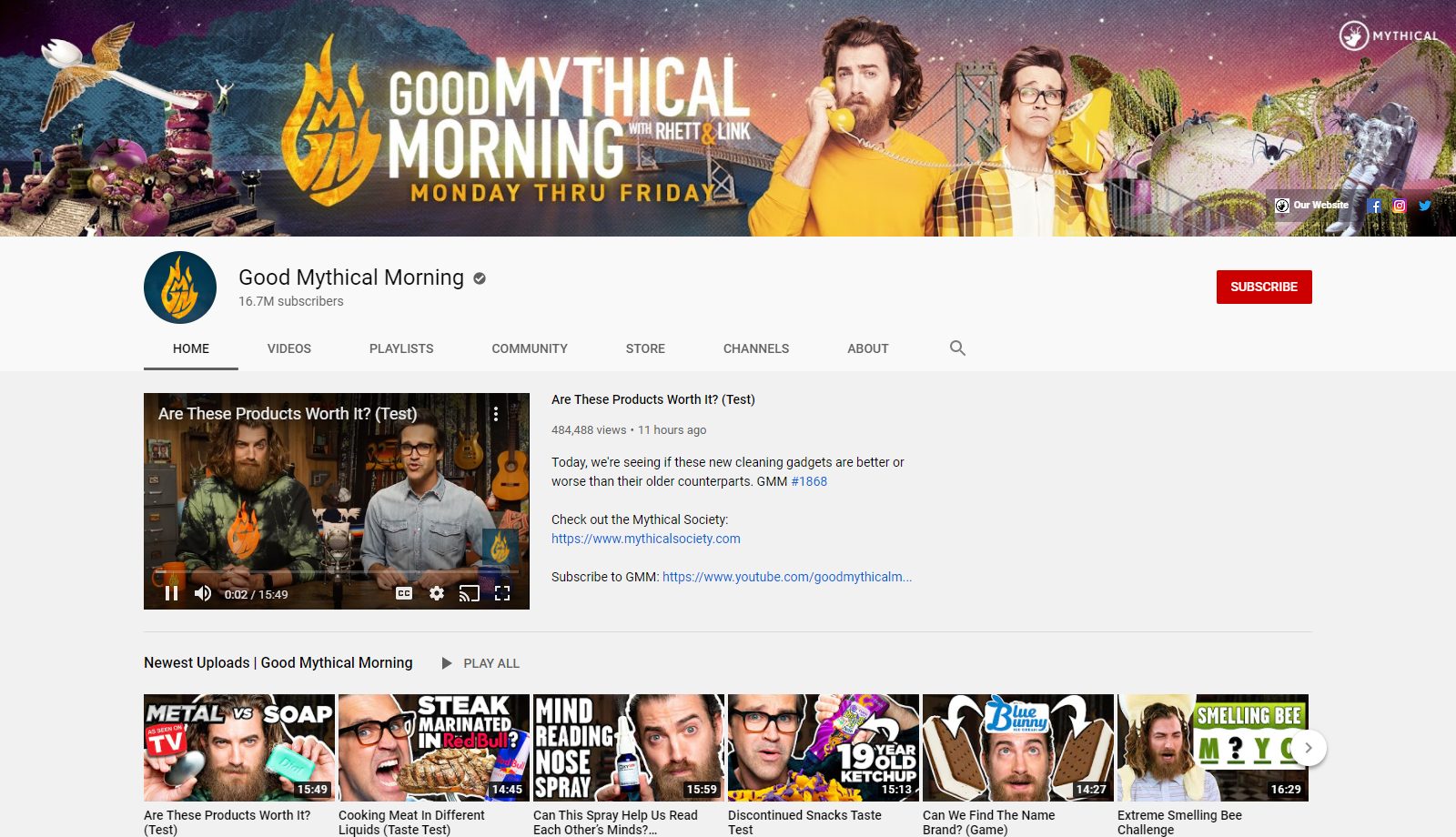Click the 16.7M subscribers text
Viewport: 1456px width, 837px height.
291,301
